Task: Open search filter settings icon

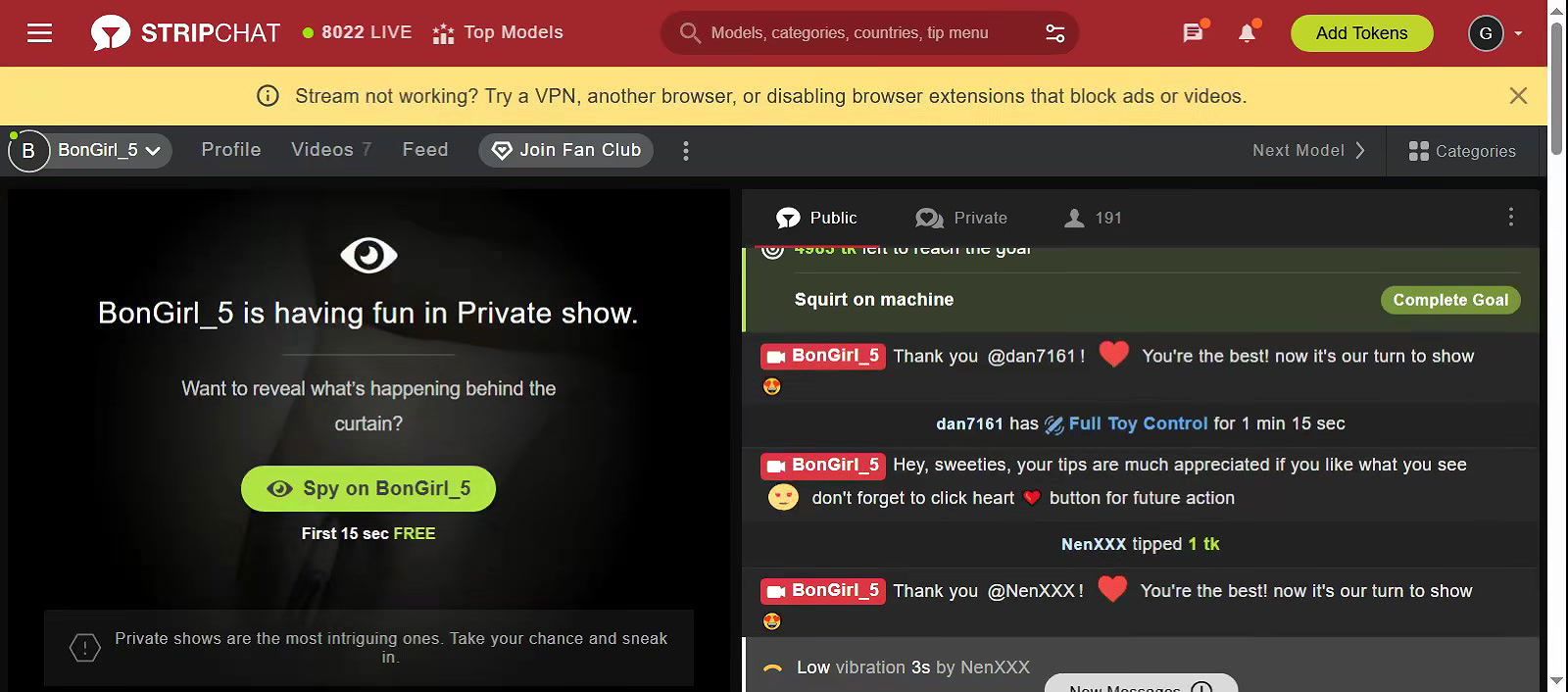Action: (1054, 33)
